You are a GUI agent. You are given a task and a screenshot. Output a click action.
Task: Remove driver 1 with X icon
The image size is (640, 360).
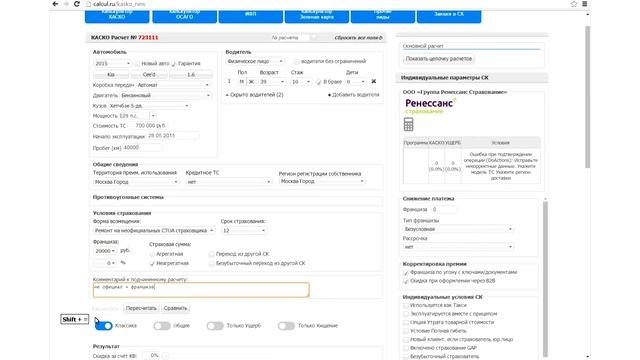click(373, 82)
